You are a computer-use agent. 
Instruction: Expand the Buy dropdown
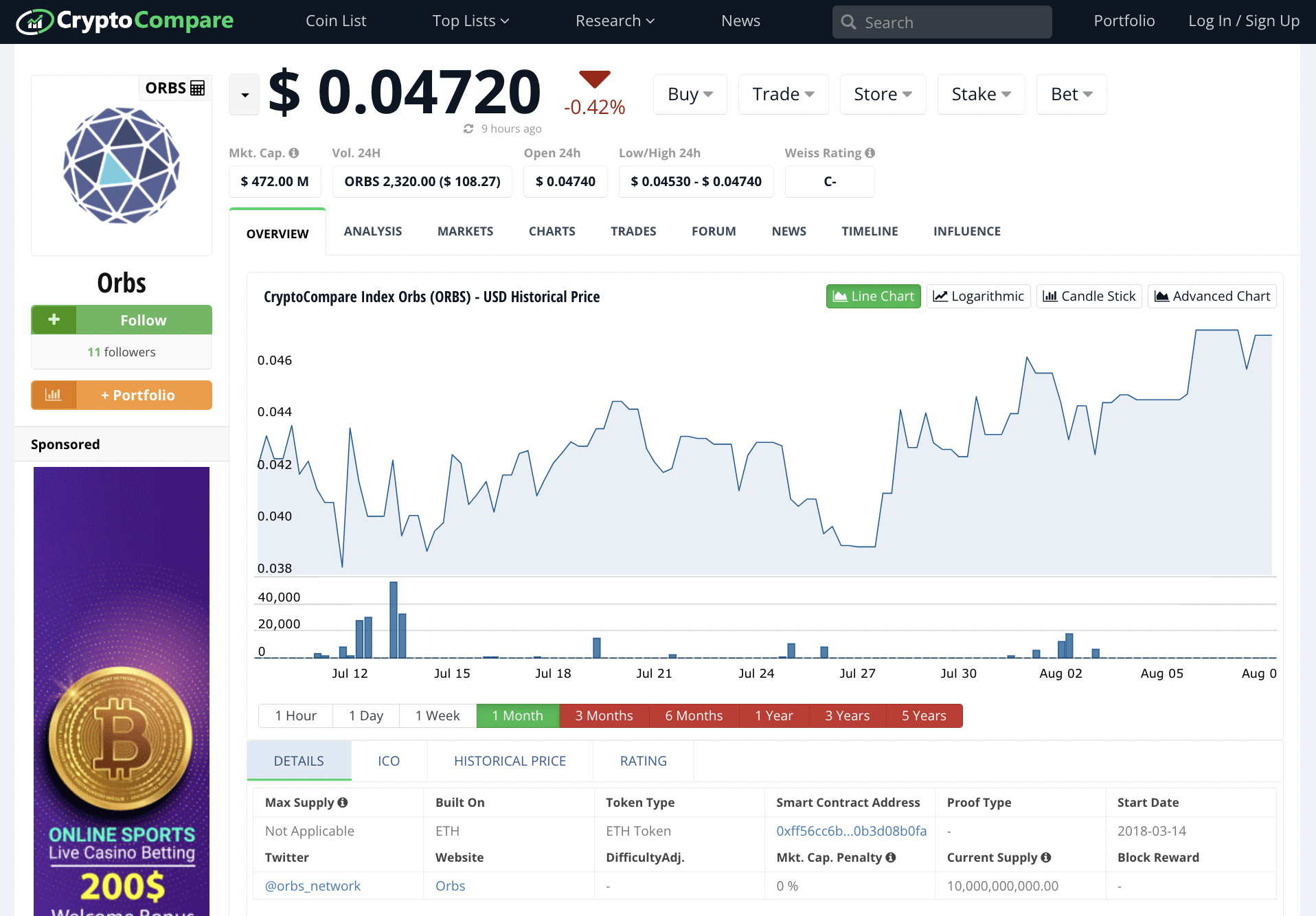coord(690,94)
